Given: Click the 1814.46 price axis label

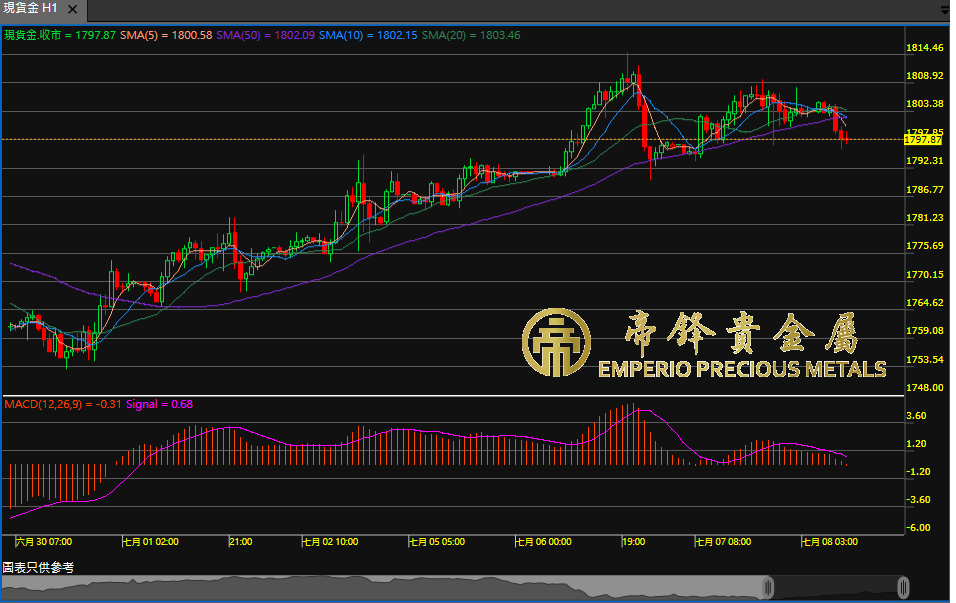Looking at the screenshot, I should [x=925, y=48].
